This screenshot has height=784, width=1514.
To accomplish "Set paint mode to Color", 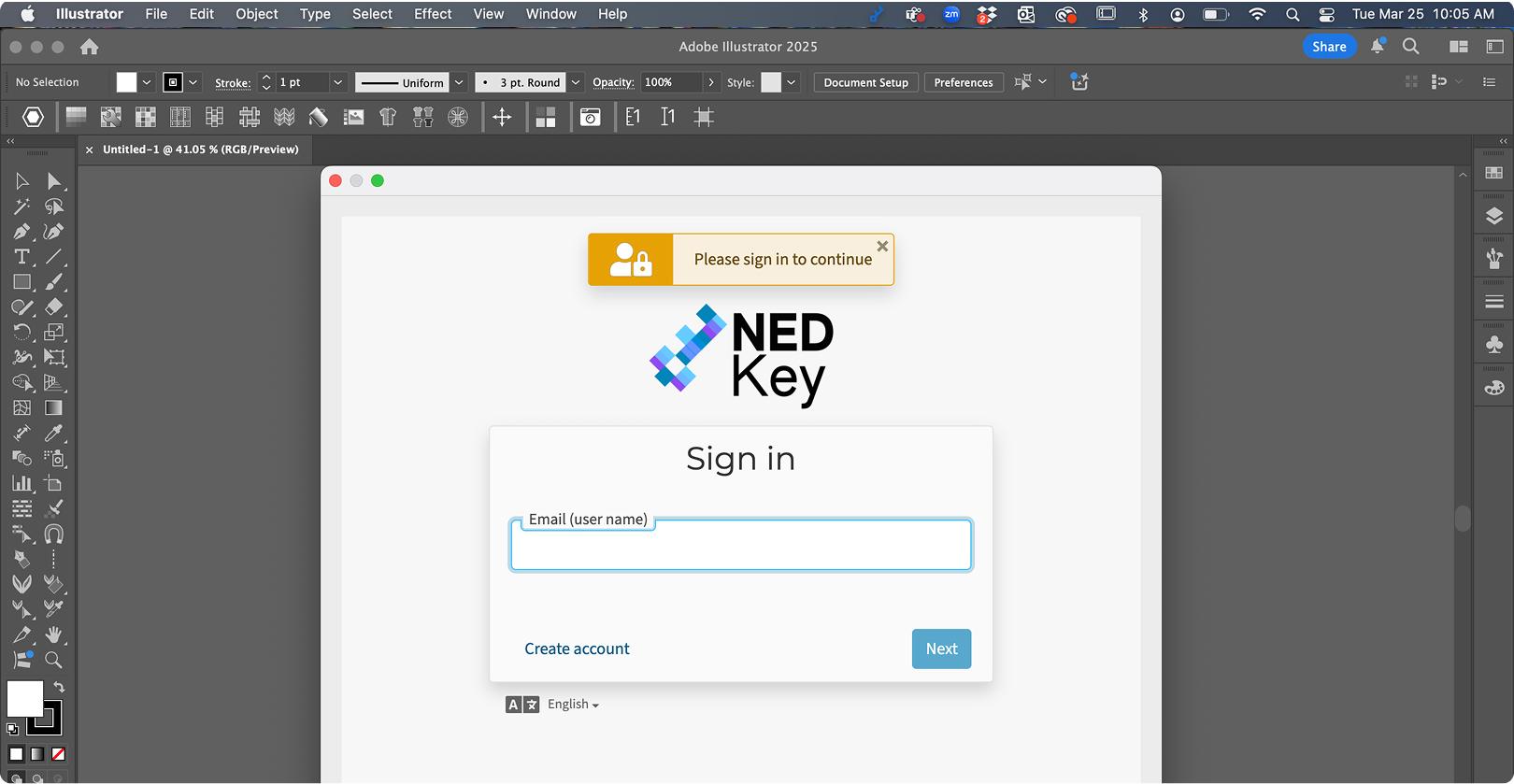I will (16, 754).
